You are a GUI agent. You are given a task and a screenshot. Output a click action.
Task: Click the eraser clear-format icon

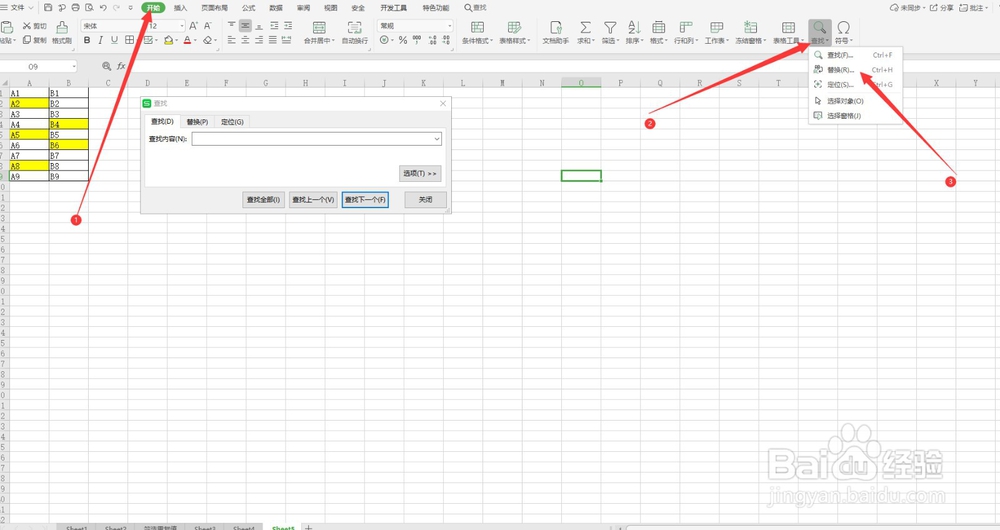(207, 40)
